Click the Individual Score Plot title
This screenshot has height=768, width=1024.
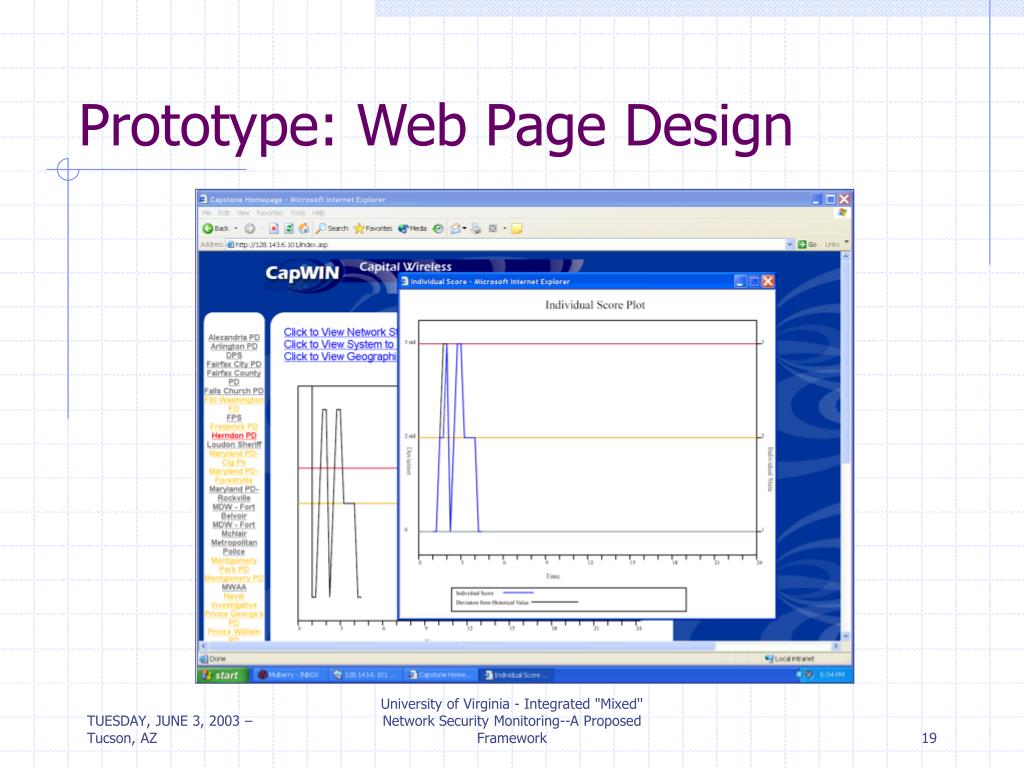595,305
